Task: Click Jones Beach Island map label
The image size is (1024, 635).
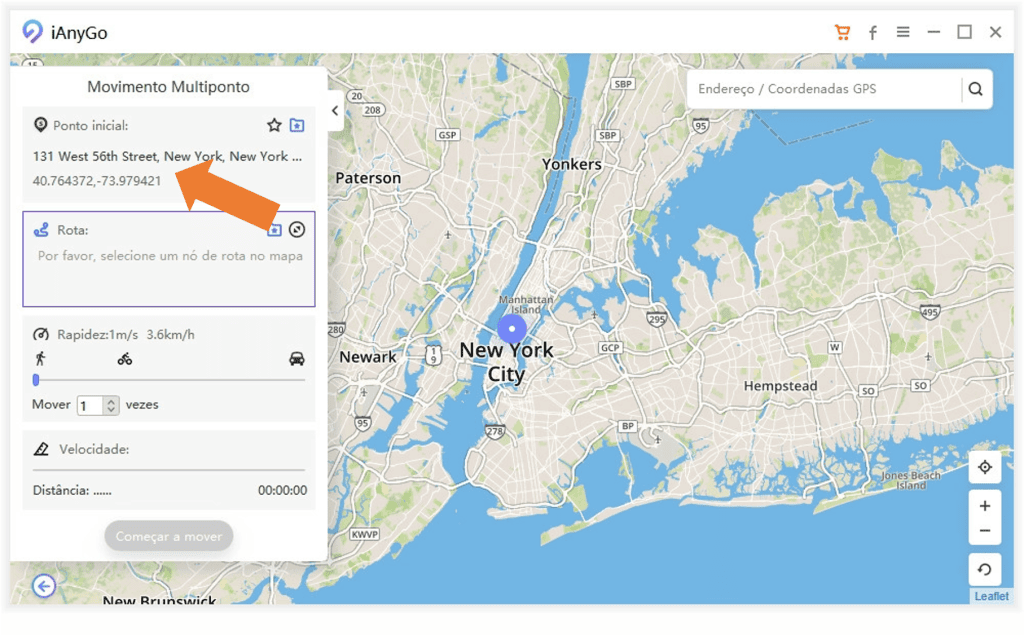Action: [x=910, y=480]
